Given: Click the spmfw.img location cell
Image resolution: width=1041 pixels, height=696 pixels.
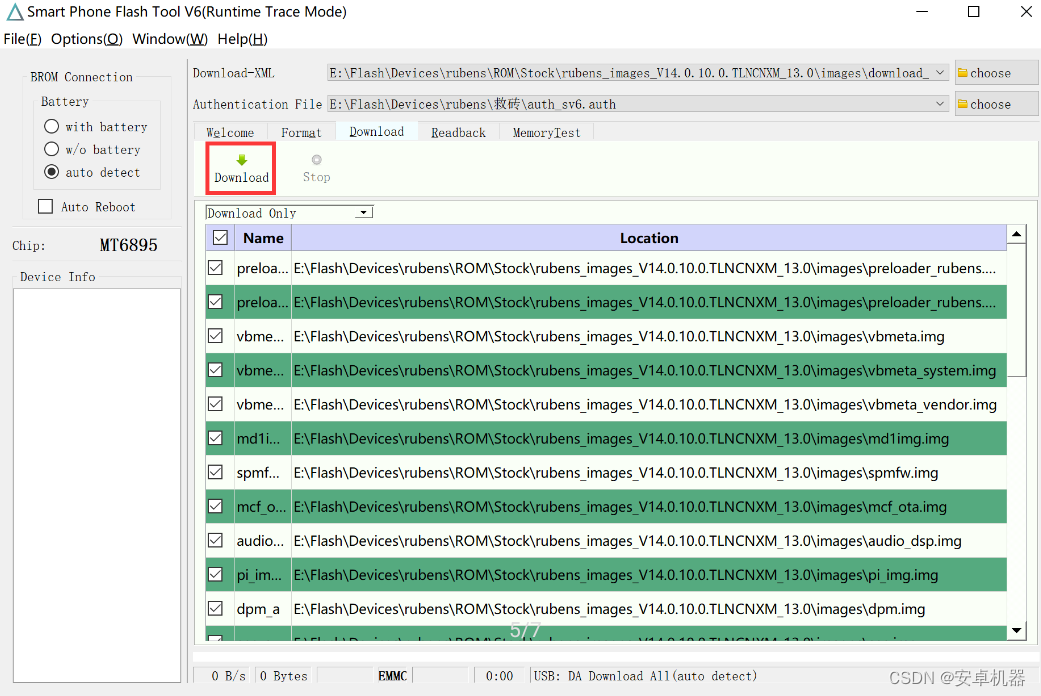Looking at the screenshot, I should [x=649, y=472].
